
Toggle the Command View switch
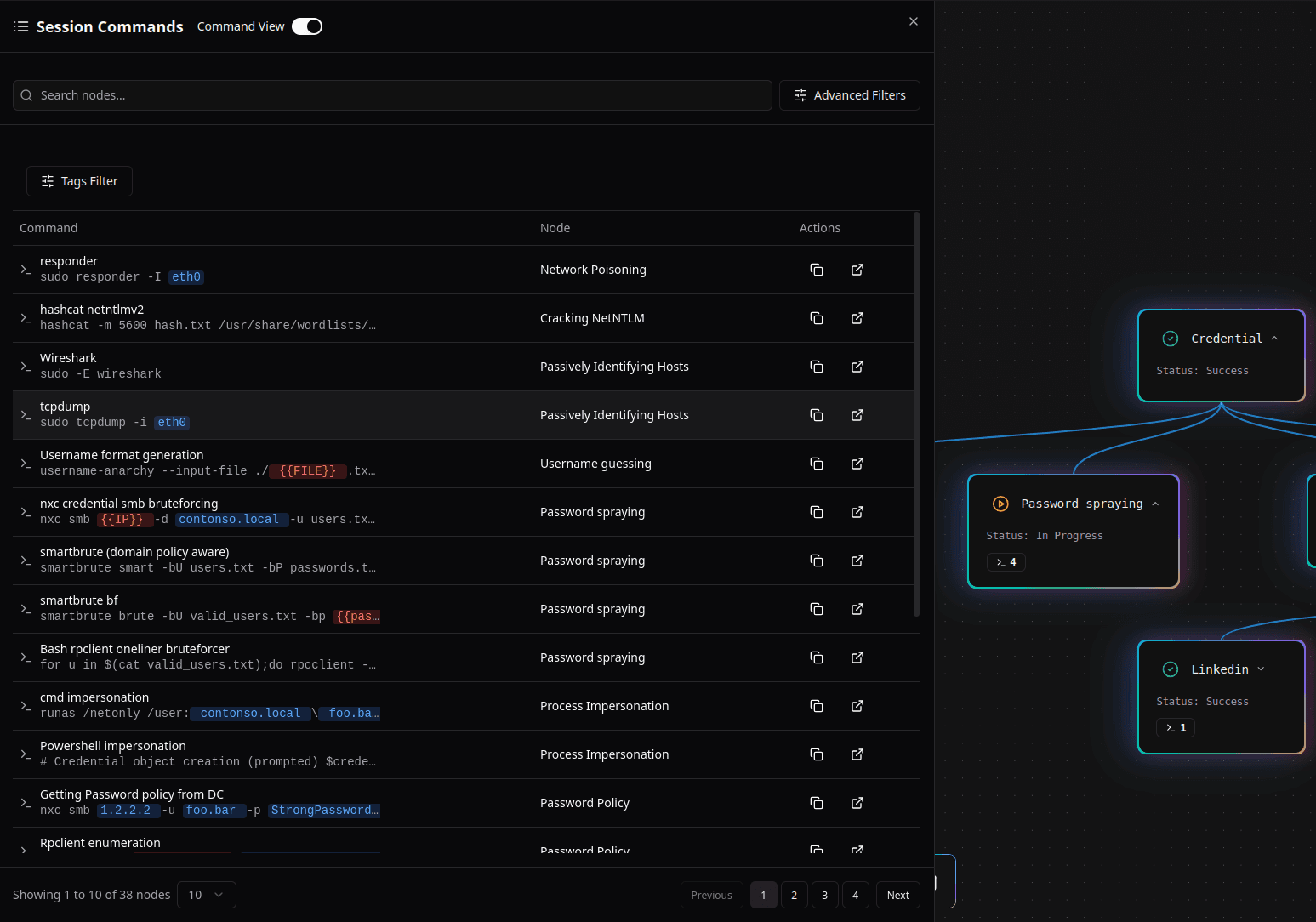[x=307, y=26]
